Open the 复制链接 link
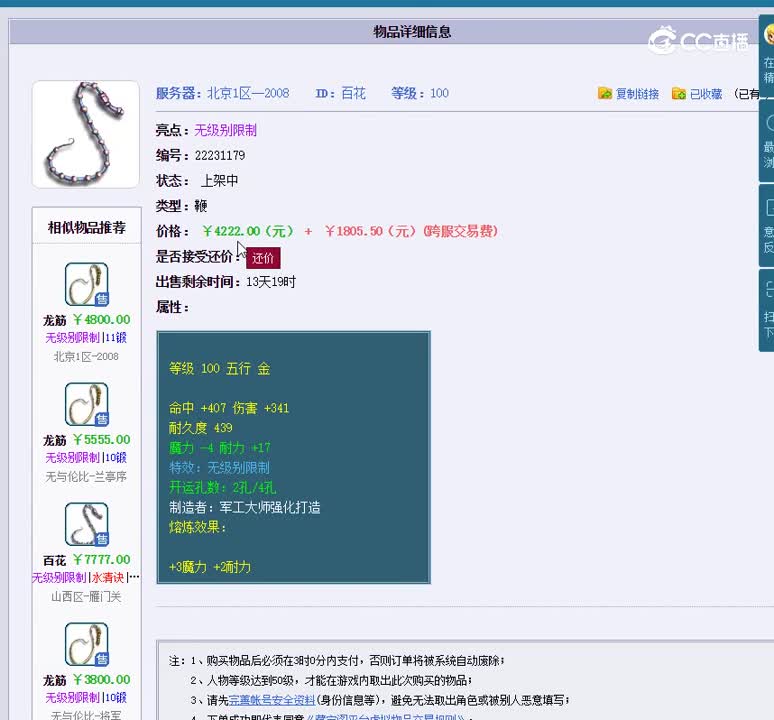 (637, 94)
